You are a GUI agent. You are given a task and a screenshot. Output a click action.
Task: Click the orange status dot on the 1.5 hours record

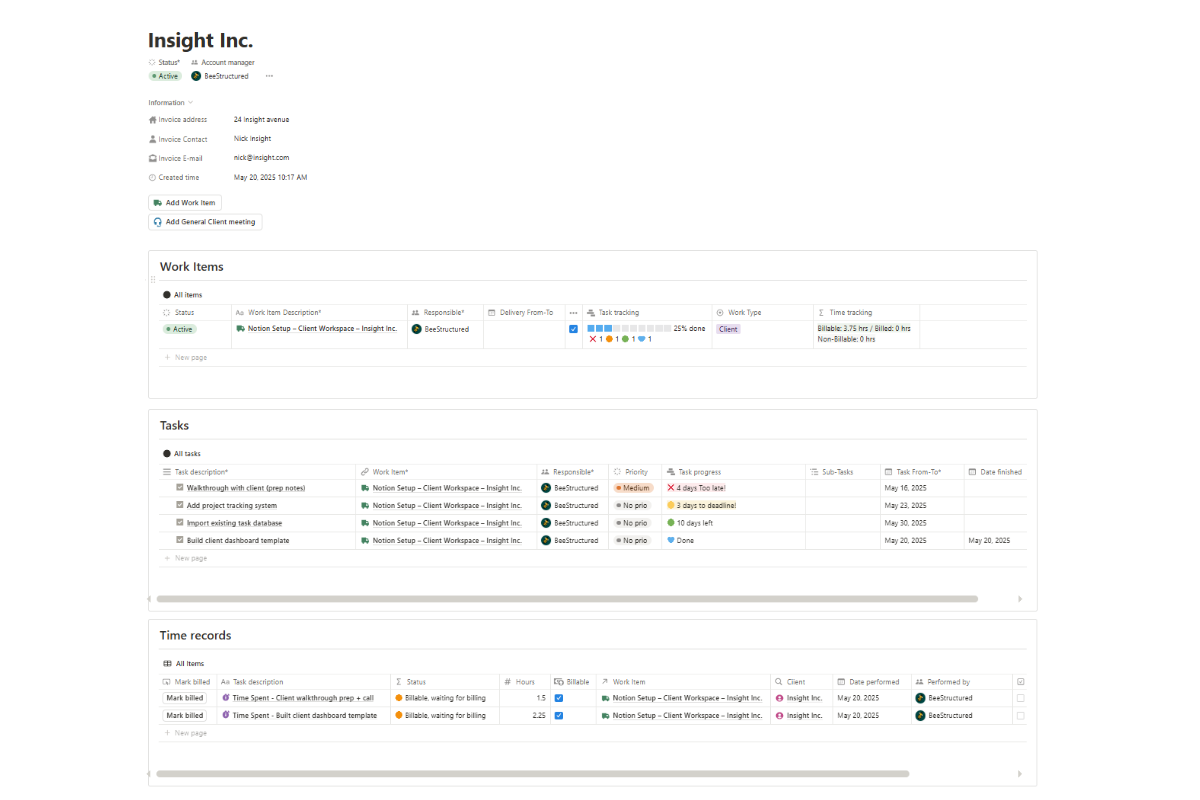(399, 698)
